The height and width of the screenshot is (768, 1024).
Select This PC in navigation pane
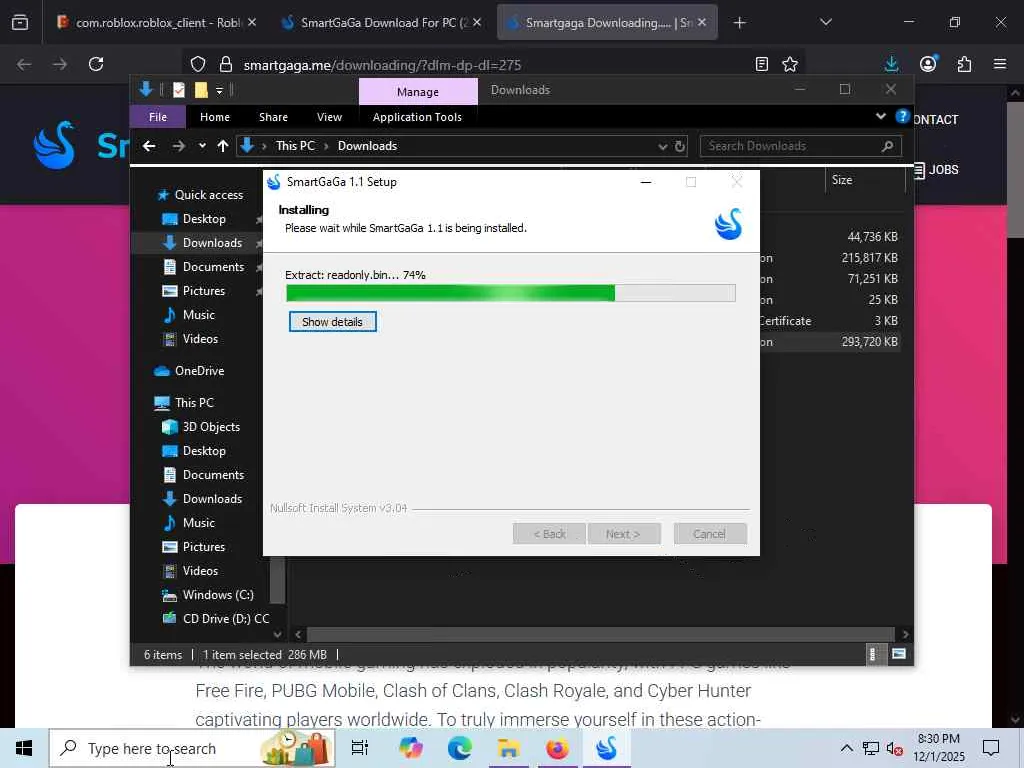point(194,402)
